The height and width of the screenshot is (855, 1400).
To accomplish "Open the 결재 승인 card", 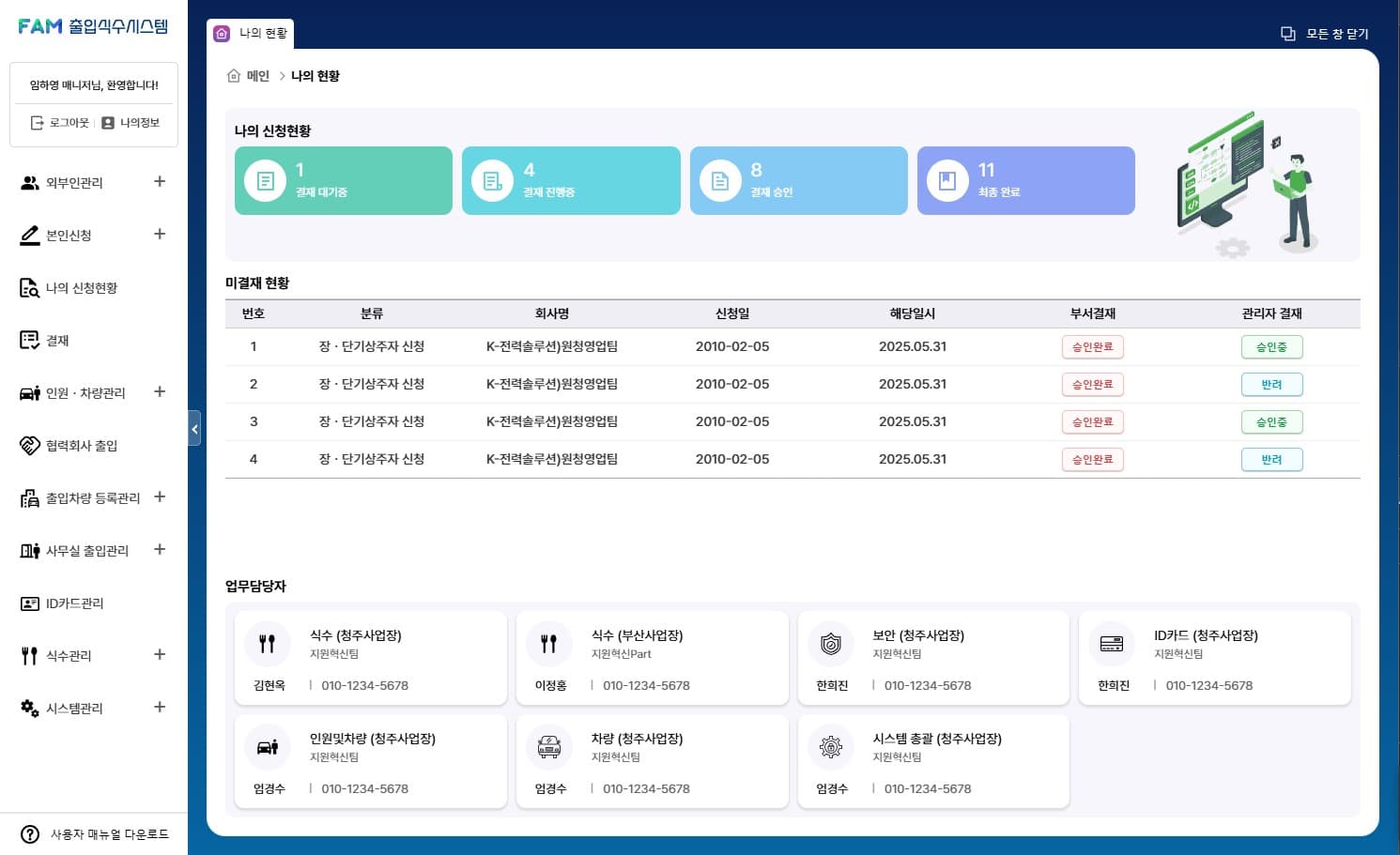I will point(799,180).
